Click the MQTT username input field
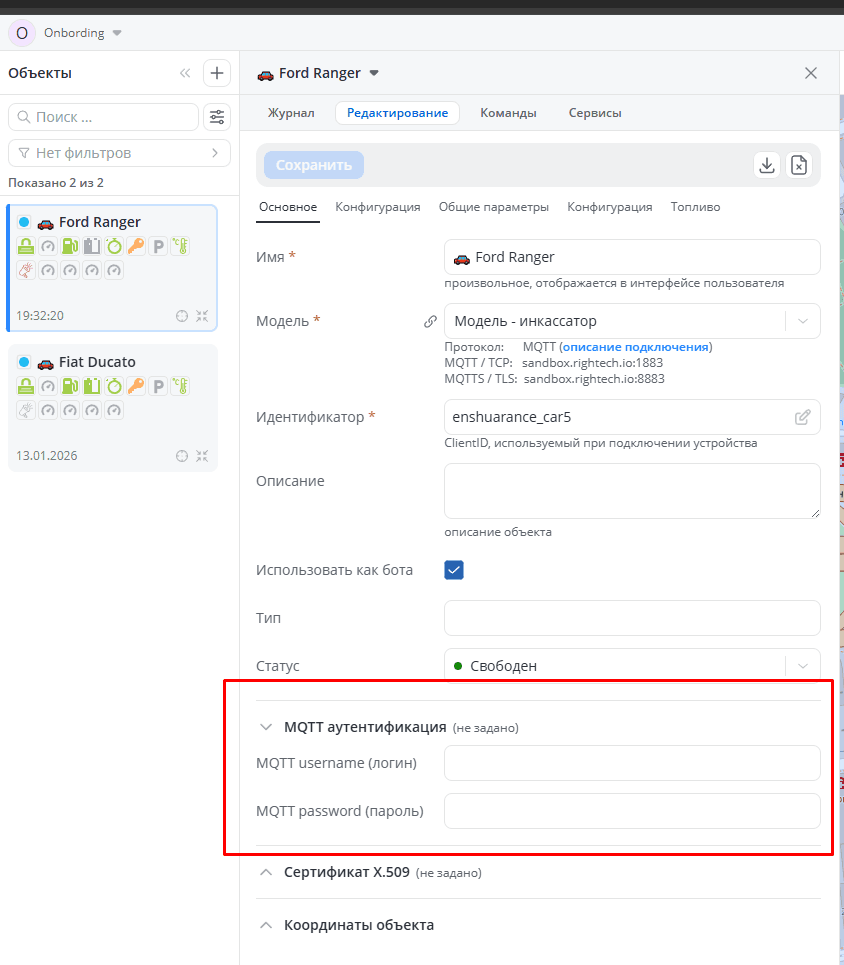This screenshot has height=965, width=844. [632, 763]
